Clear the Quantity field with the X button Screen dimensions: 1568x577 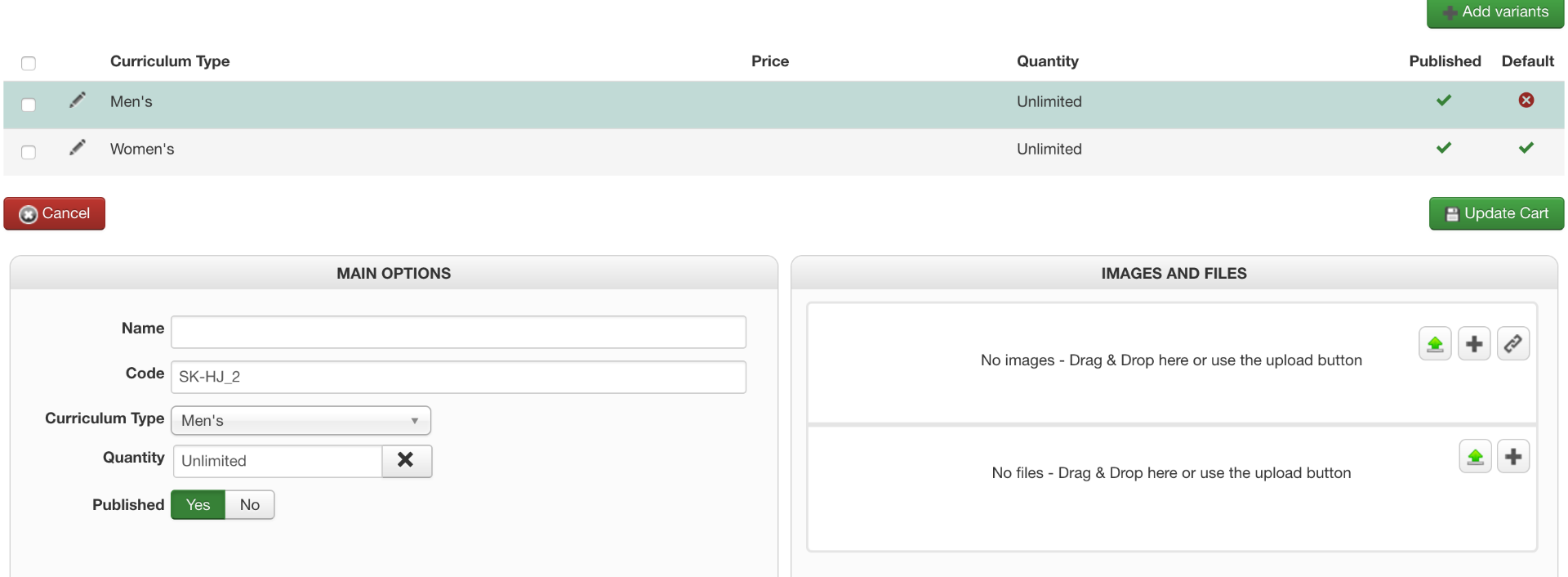click(406, 461)
